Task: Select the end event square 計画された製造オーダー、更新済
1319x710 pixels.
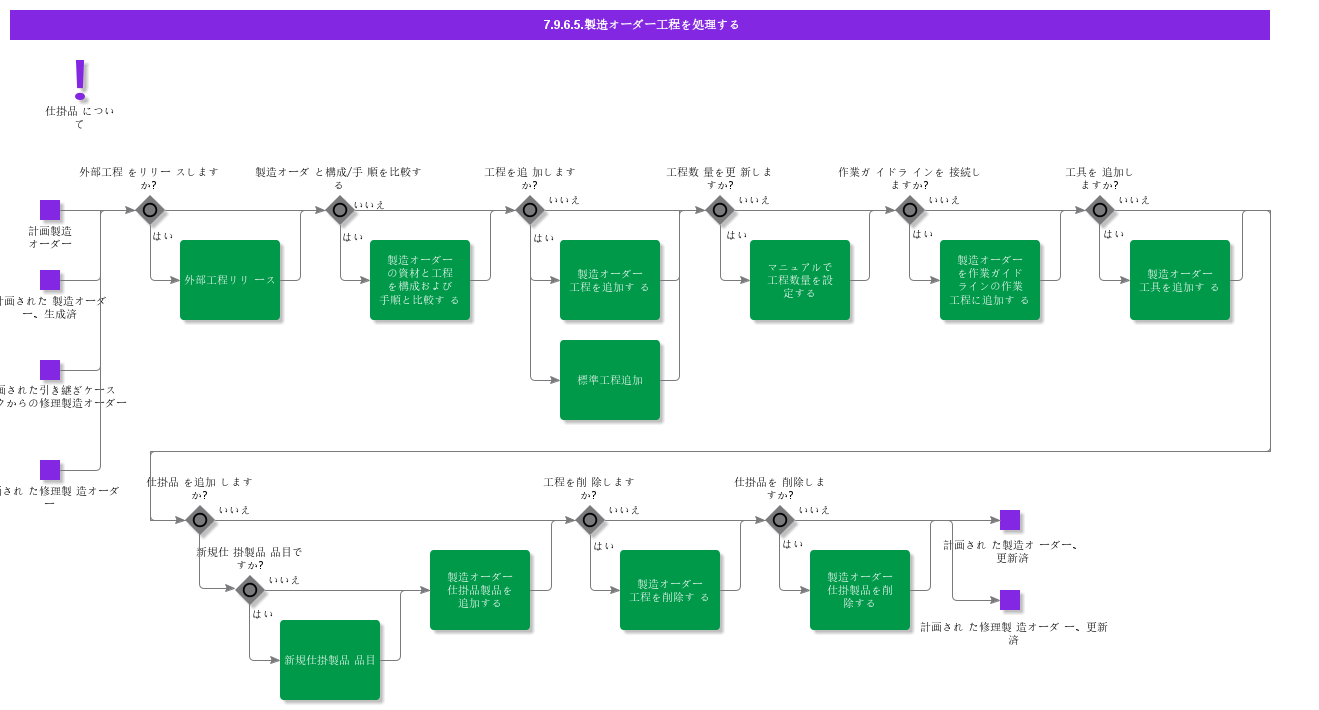Action: tap(1010, 520)
